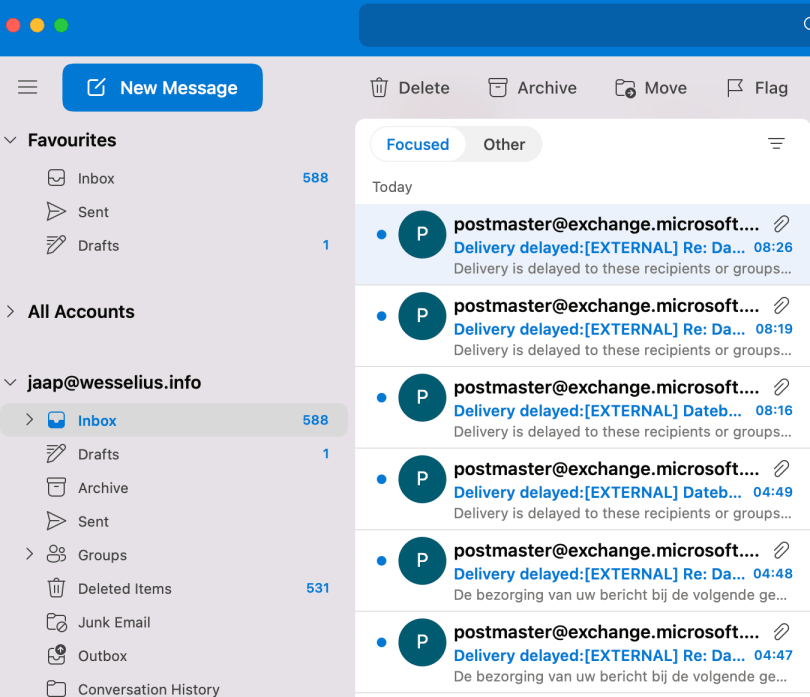Click the New Message compose button

tap(162, 88)
